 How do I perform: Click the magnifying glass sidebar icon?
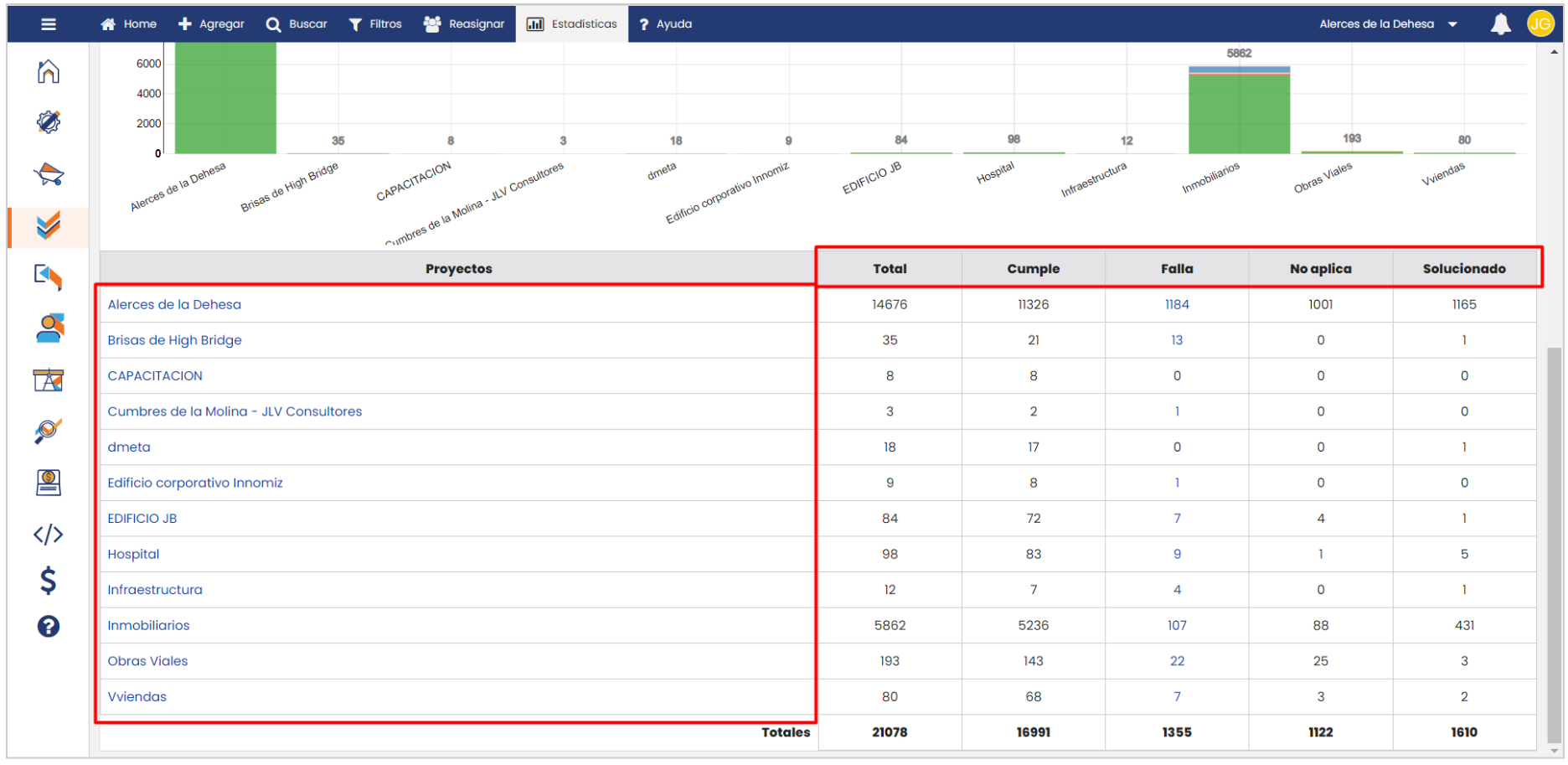49,431
